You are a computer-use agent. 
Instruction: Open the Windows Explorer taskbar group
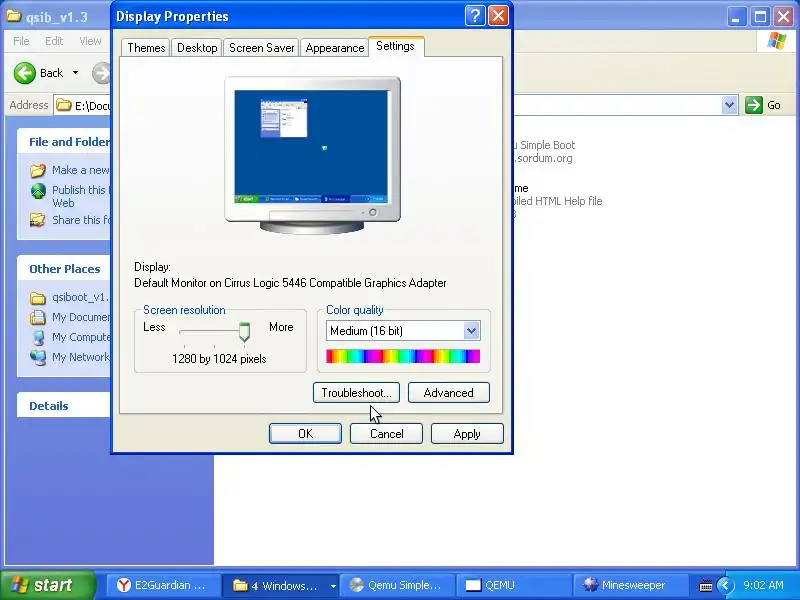click(x=279, y=585)
